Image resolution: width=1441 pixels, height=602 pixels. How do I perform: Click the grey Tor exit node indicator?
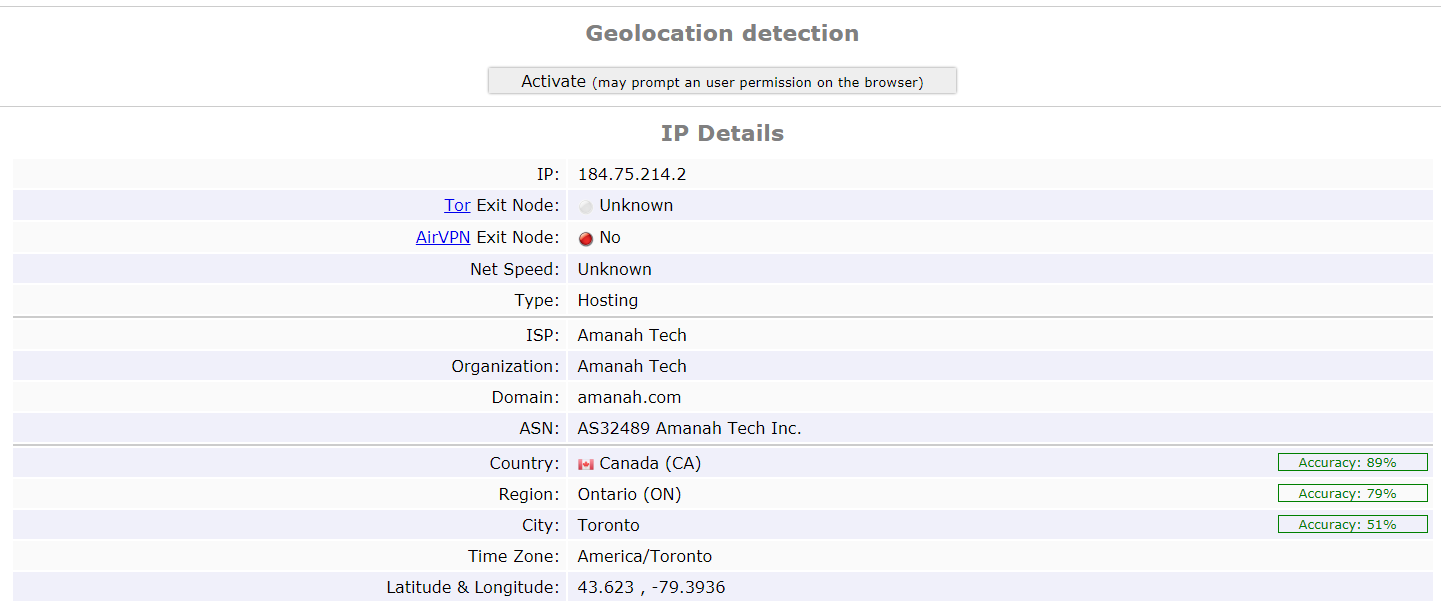click(586, 206)
